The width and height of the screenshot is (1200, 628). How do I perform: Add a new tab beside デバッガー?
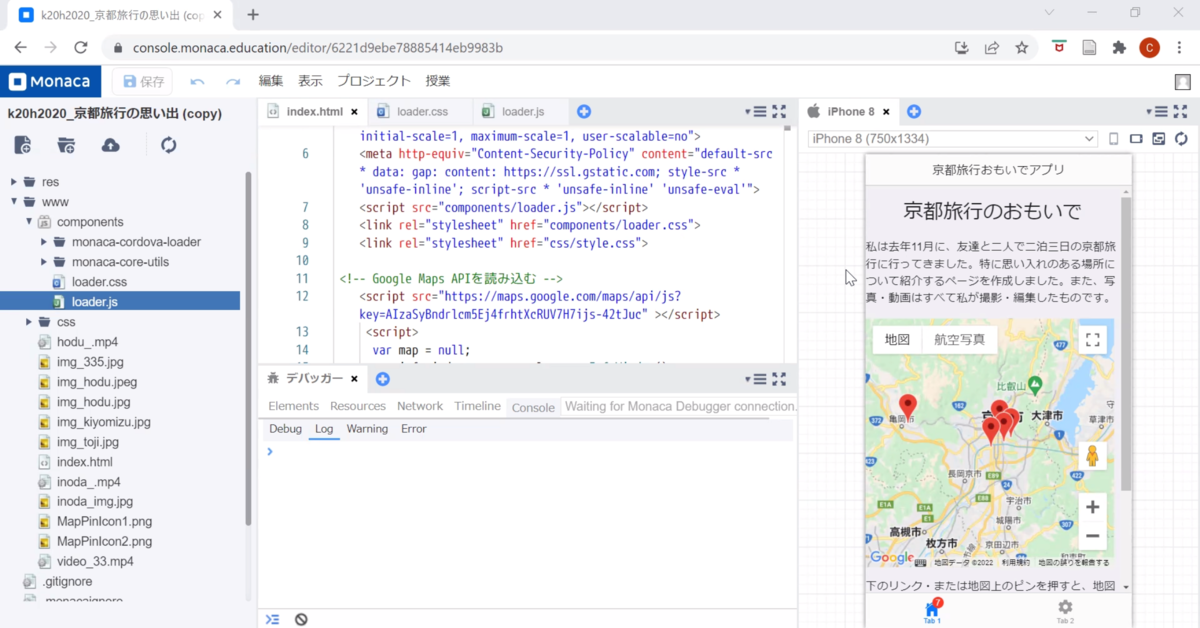(x=382, y=379)
